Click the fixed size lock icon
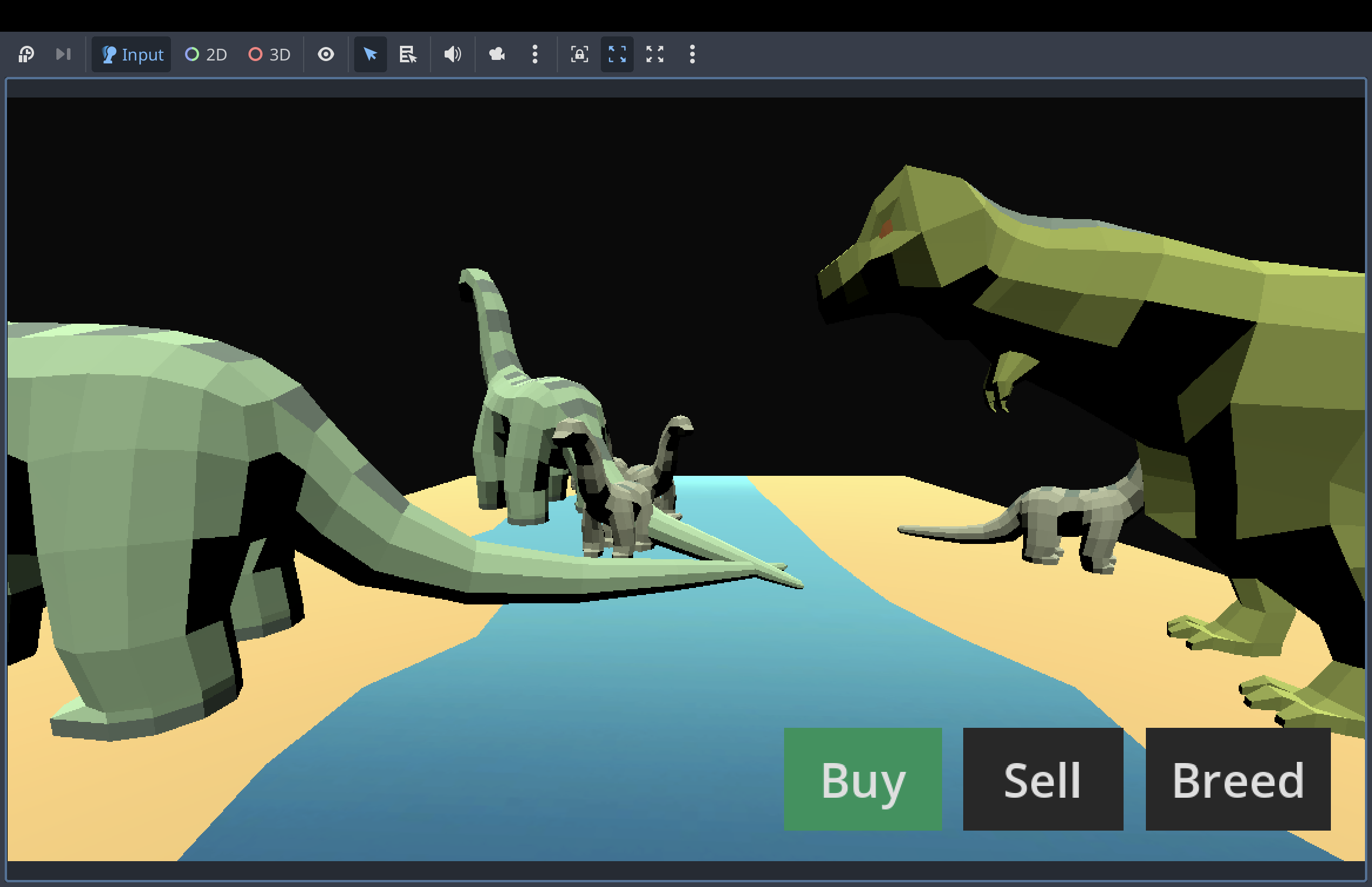 point(579,55)
